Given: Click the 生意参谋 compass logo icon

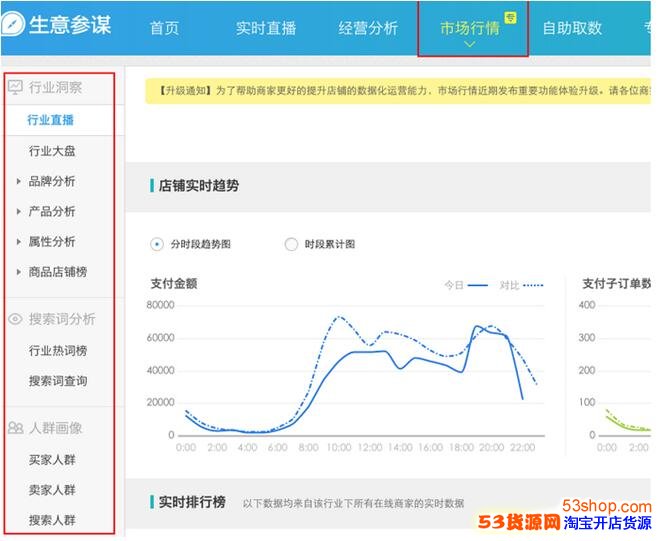Looking at the screenshot, I should 12,24.
